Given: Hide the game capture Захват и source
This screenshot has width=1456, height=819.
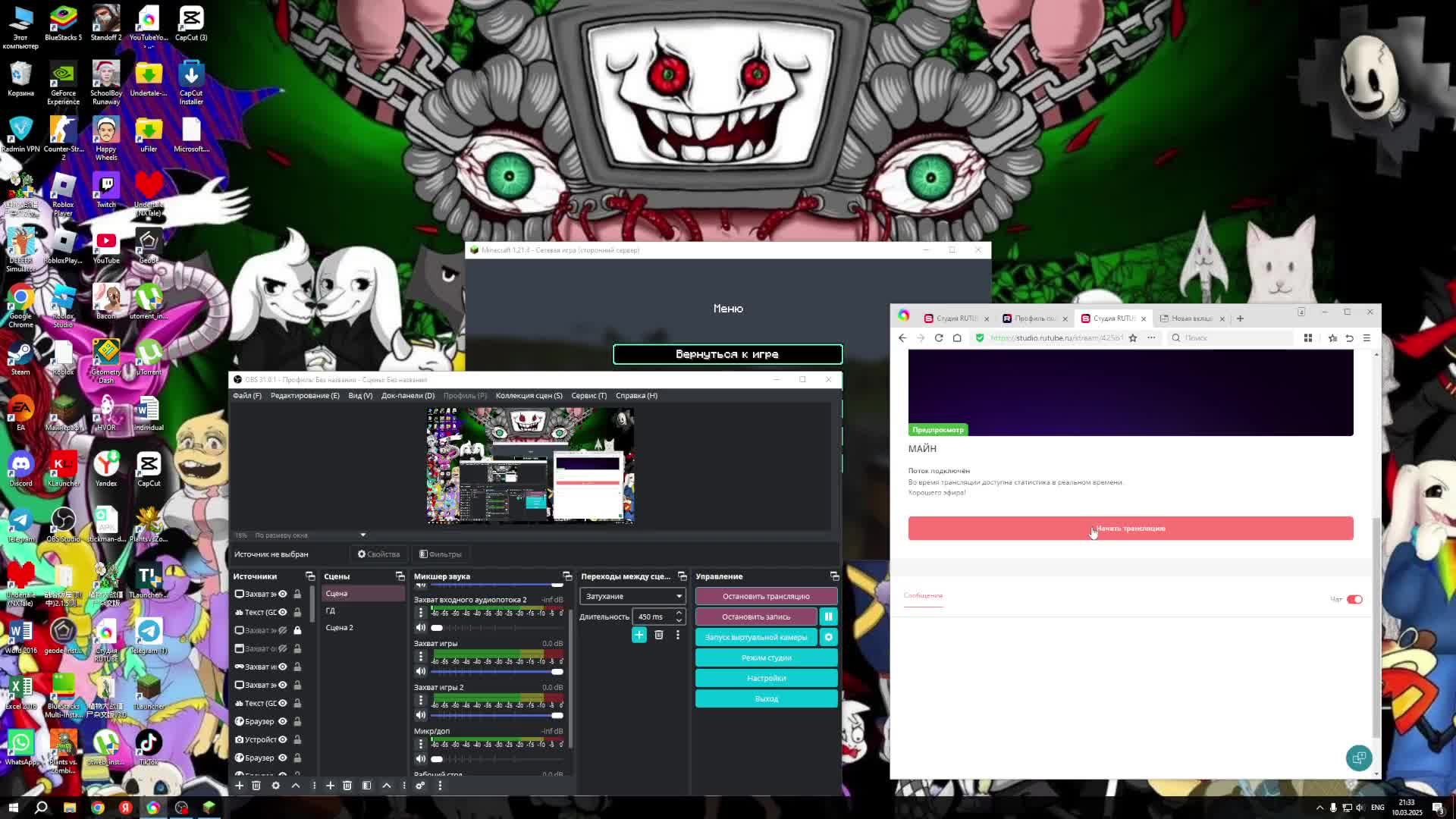Looking at the screenshot, I should coord(283,667).
